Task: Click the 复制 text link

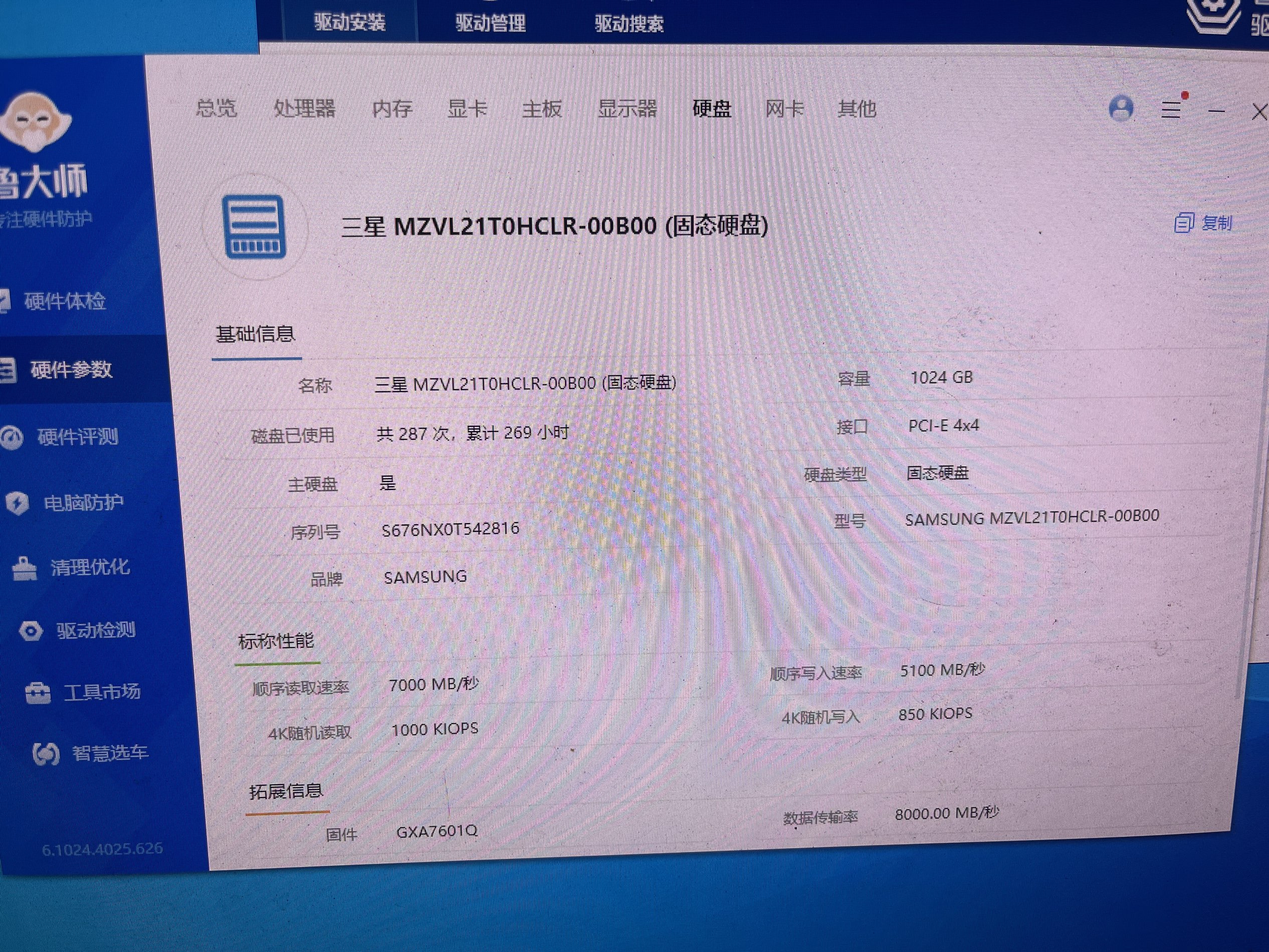Action: 1217,222
